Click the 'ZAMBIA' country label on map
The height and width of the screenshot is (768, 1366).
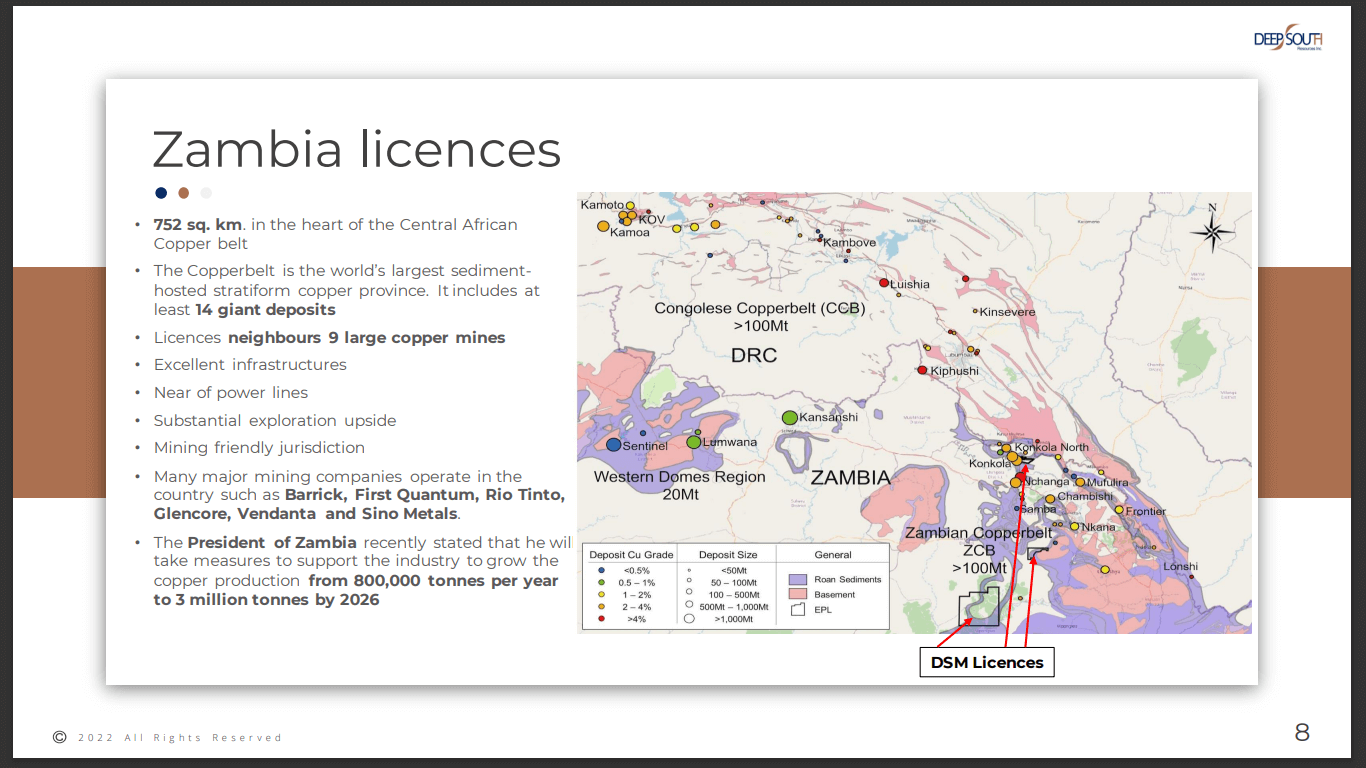click(x=850, y=478)
